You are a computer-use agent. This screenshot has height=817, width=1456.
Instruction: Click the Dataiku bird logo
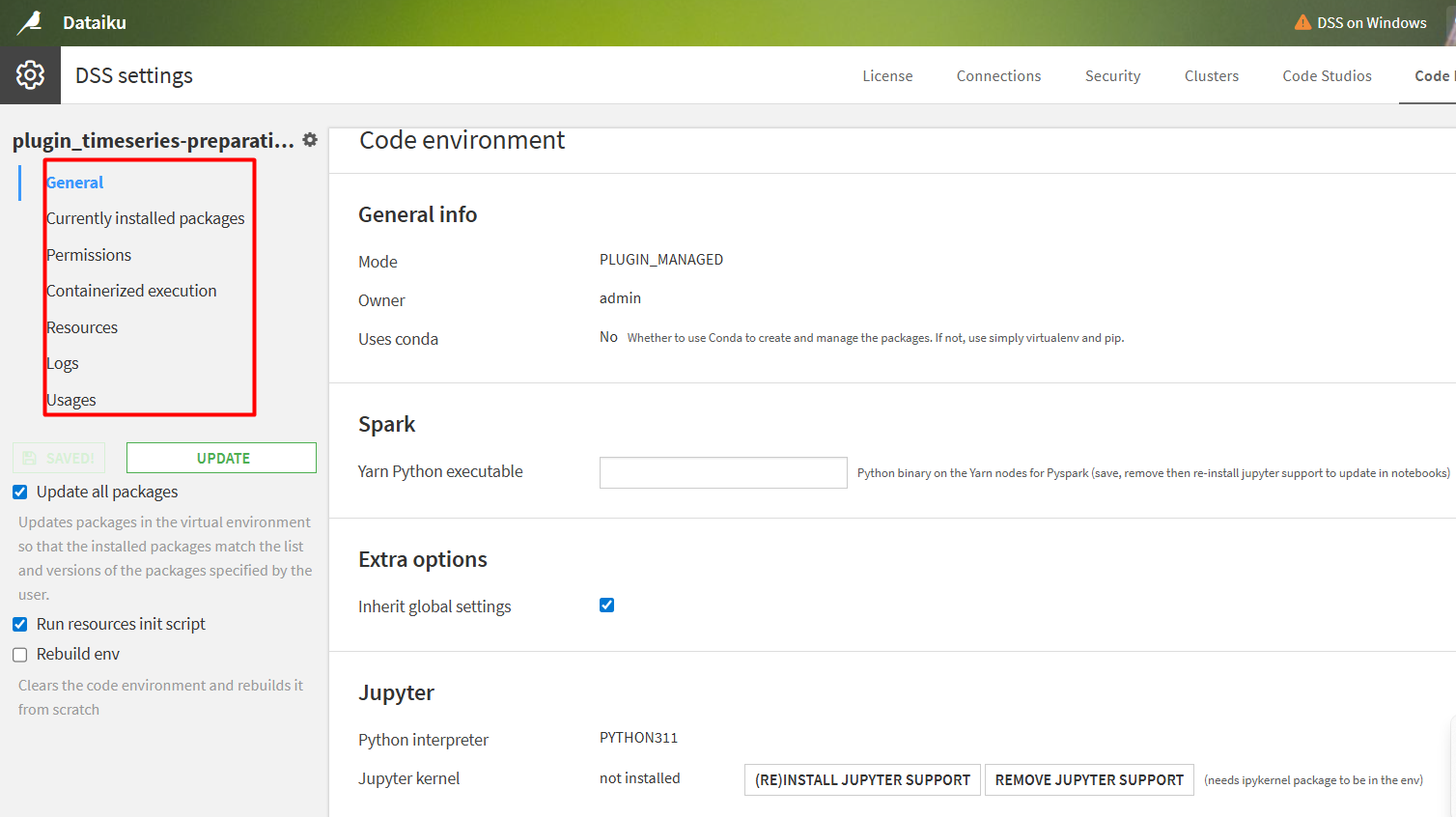(x=30, y=22)
